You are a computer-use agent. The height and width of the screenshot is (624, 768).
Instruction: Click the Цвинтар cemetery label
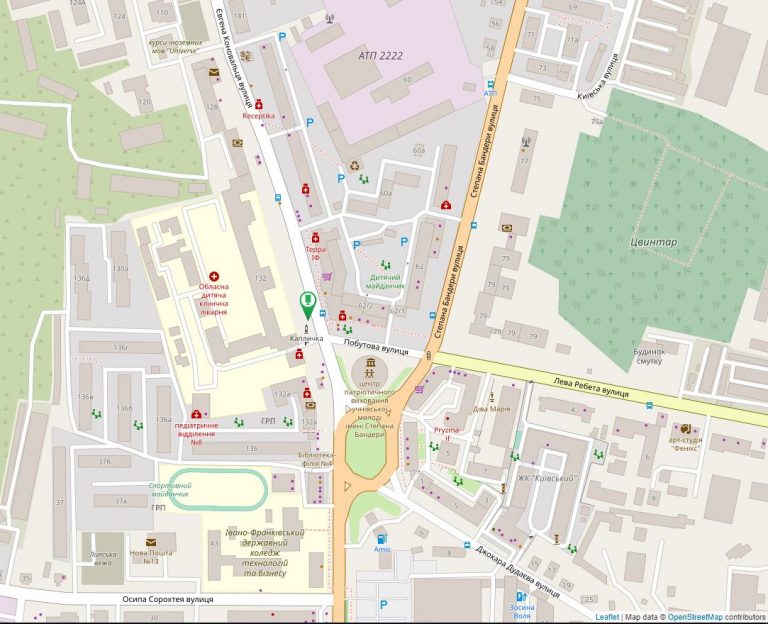(652, 242)
